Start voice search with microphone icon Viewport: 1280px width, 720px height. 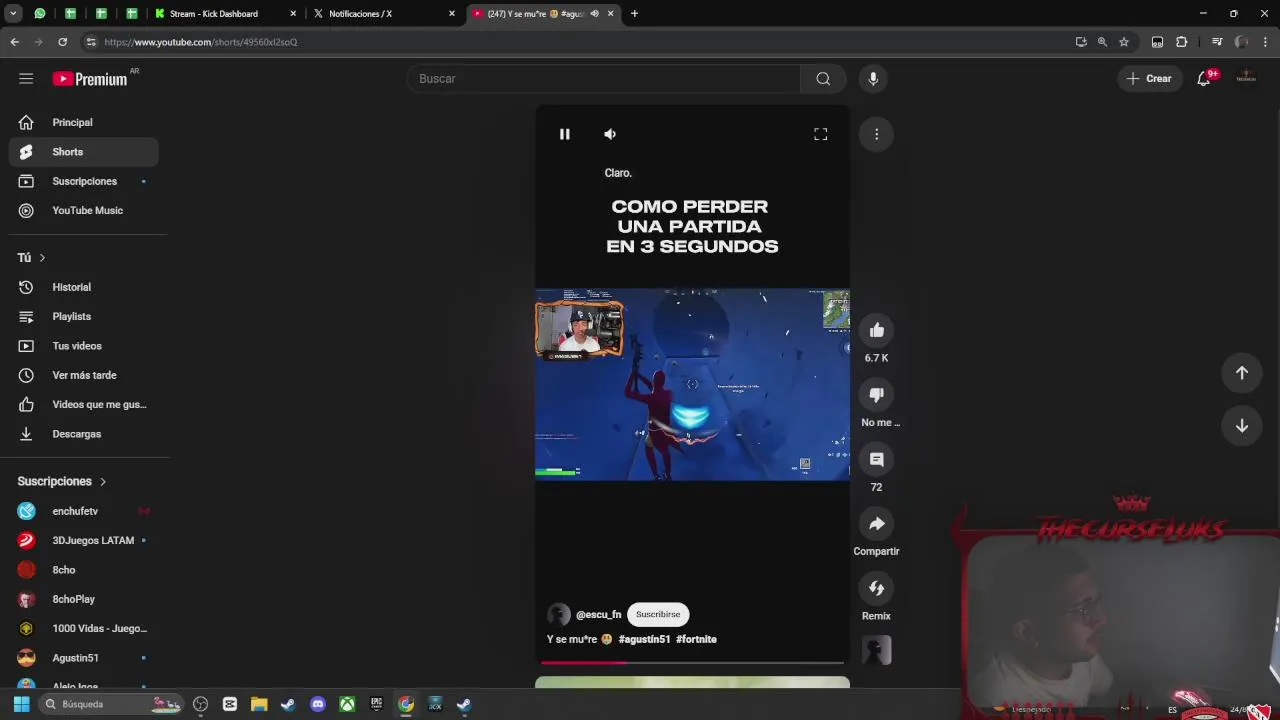[x=873, y=78]
